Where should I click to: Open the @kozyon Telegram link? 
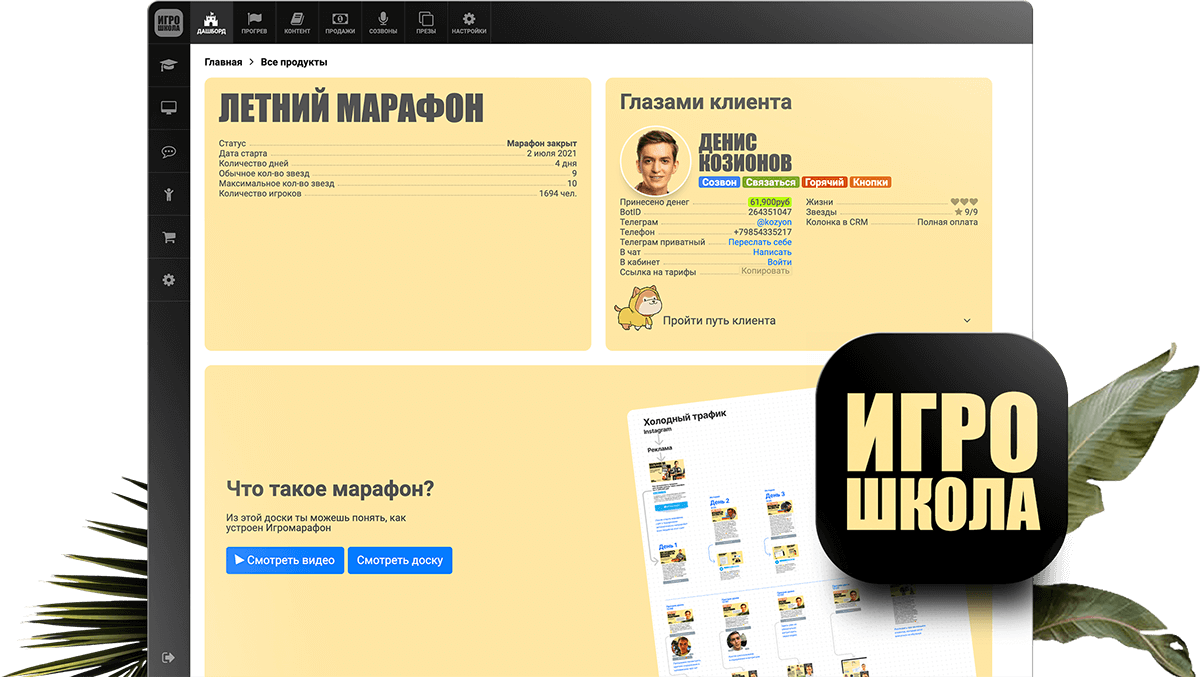pyautogui.click(x=773, y=222)
